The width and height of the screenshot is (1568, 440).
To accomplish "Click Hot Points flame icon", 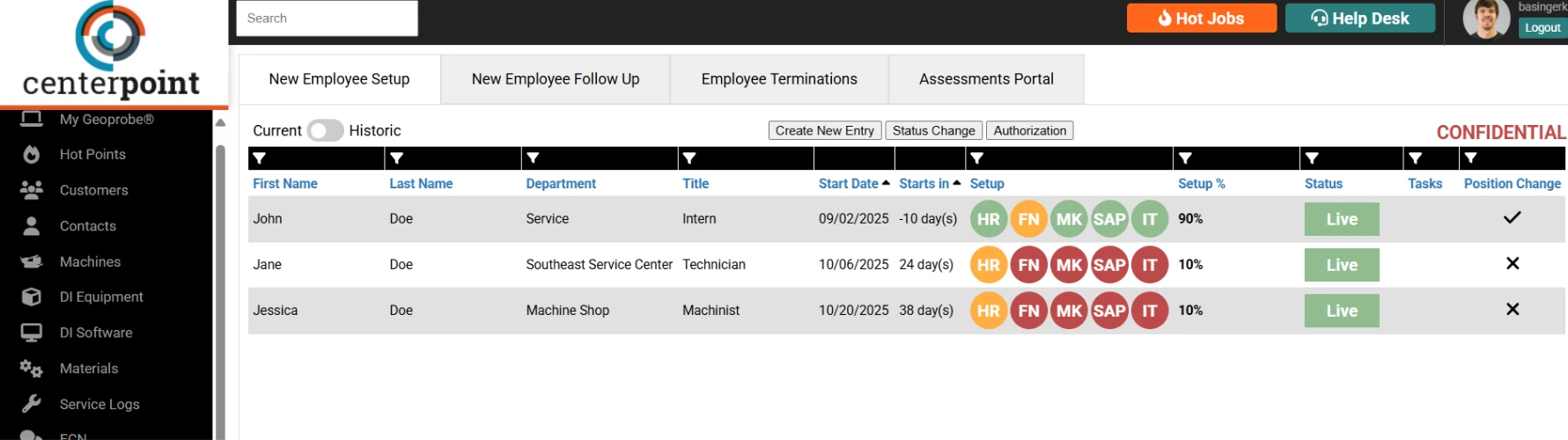I will click(x=32, y=155).
